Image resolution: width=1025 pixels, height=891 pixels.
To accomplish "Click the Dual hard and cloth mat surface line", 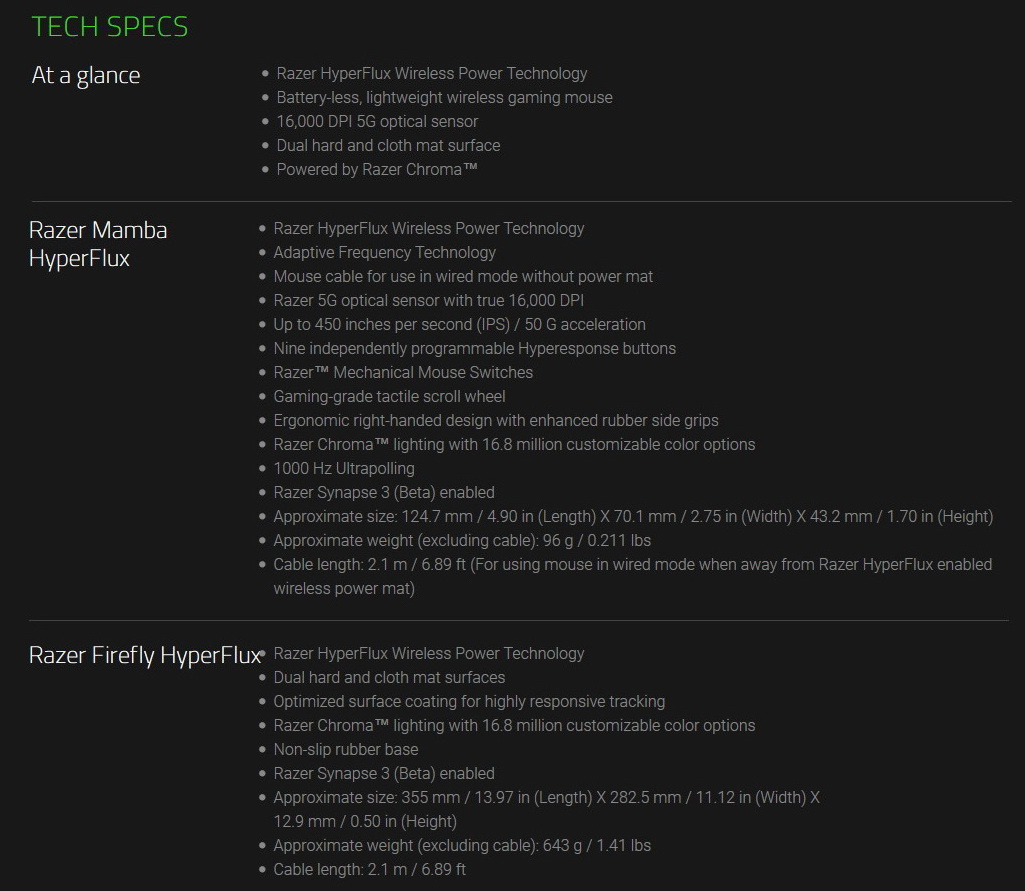I will coord(388,146).
